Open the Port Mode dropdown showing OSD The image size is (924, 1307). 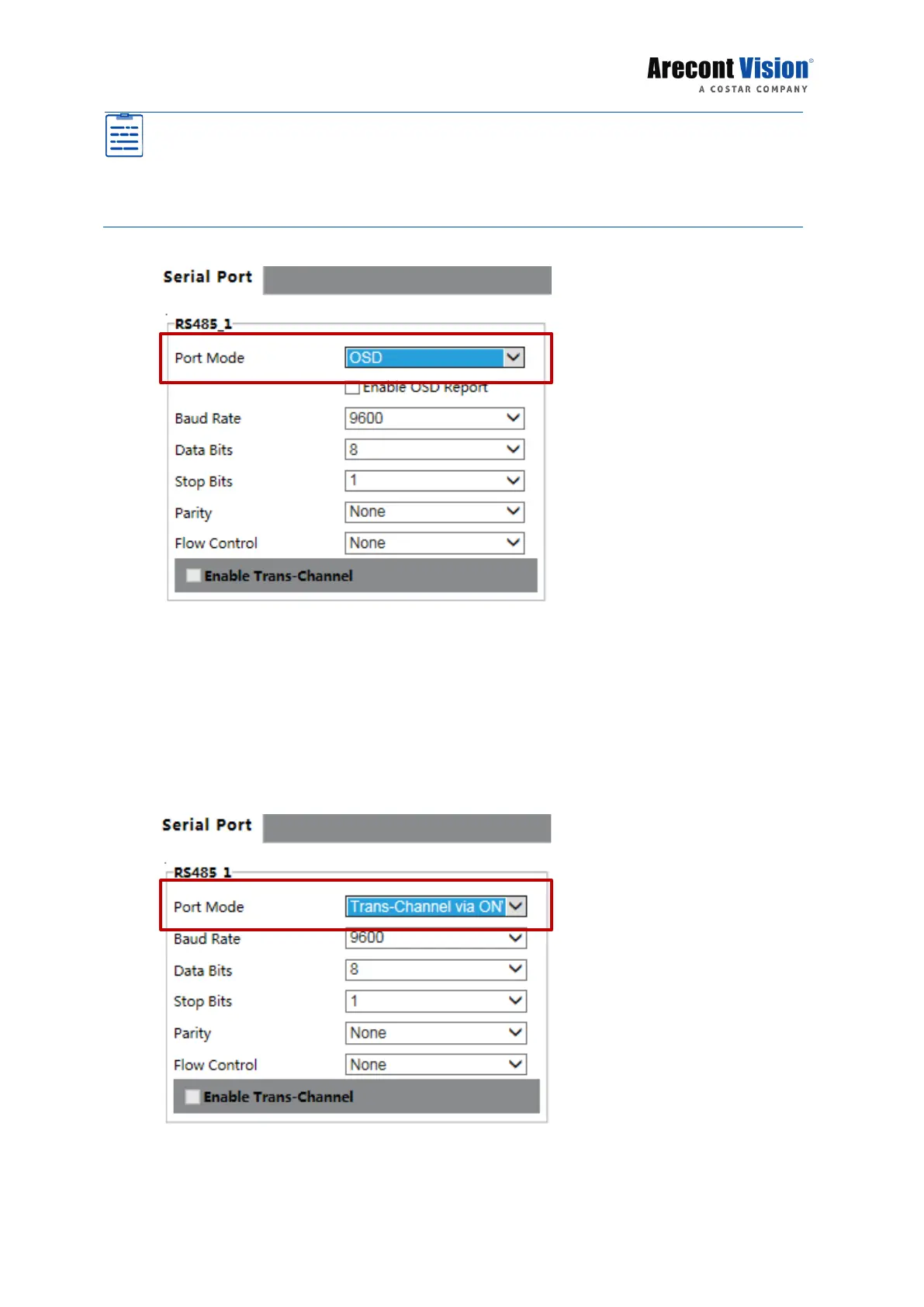tap(434, 358)
